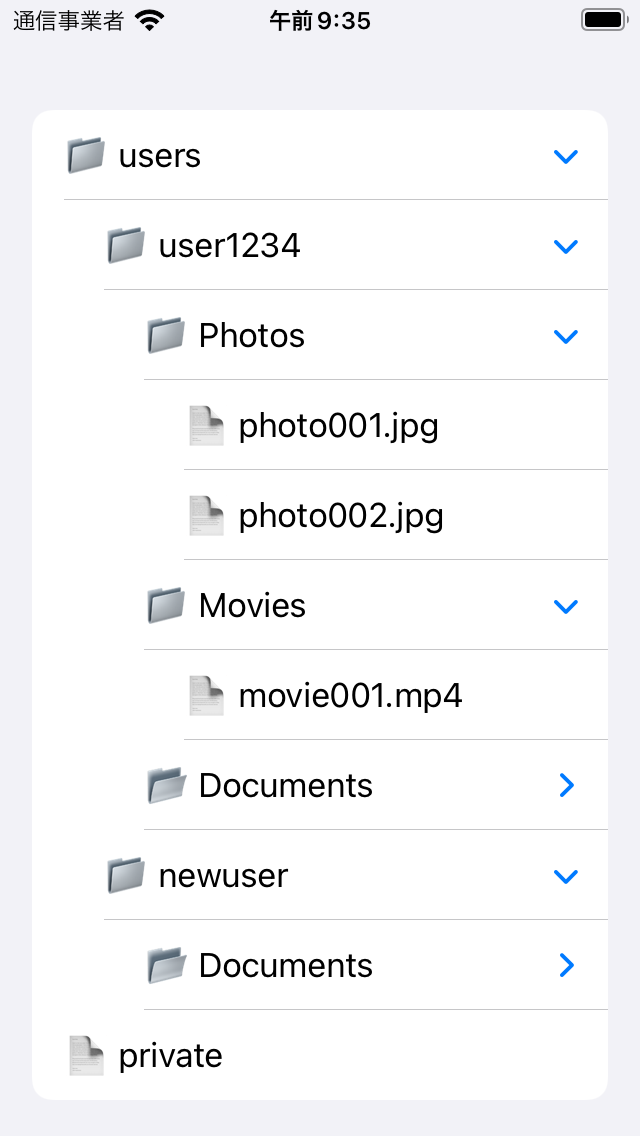
Task: Collapse the newuser folder chevron
Action: (565, 877)
